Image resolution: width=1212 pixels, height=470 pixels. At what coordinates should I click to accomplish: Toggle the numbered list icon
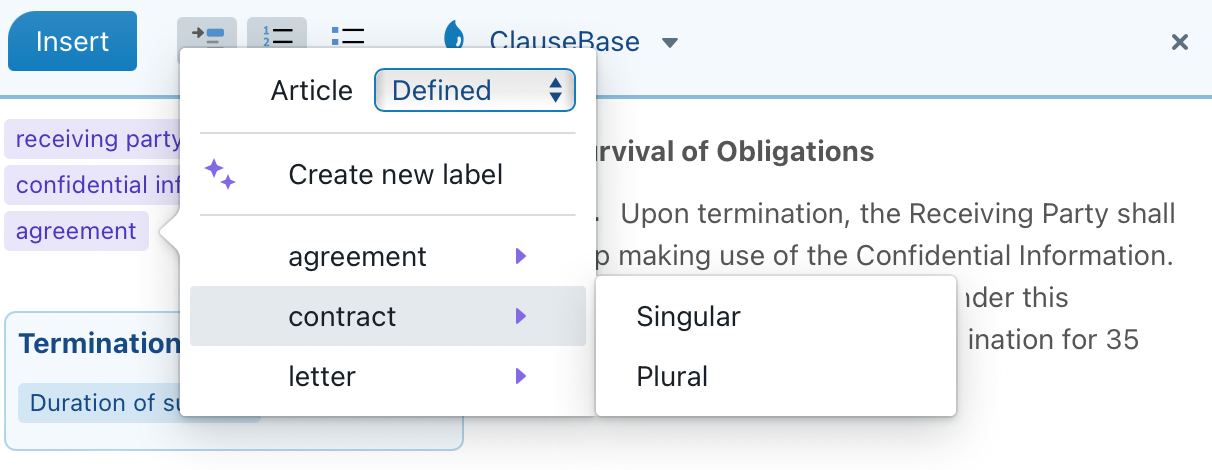pyautogui.click(x=277, y=38)
